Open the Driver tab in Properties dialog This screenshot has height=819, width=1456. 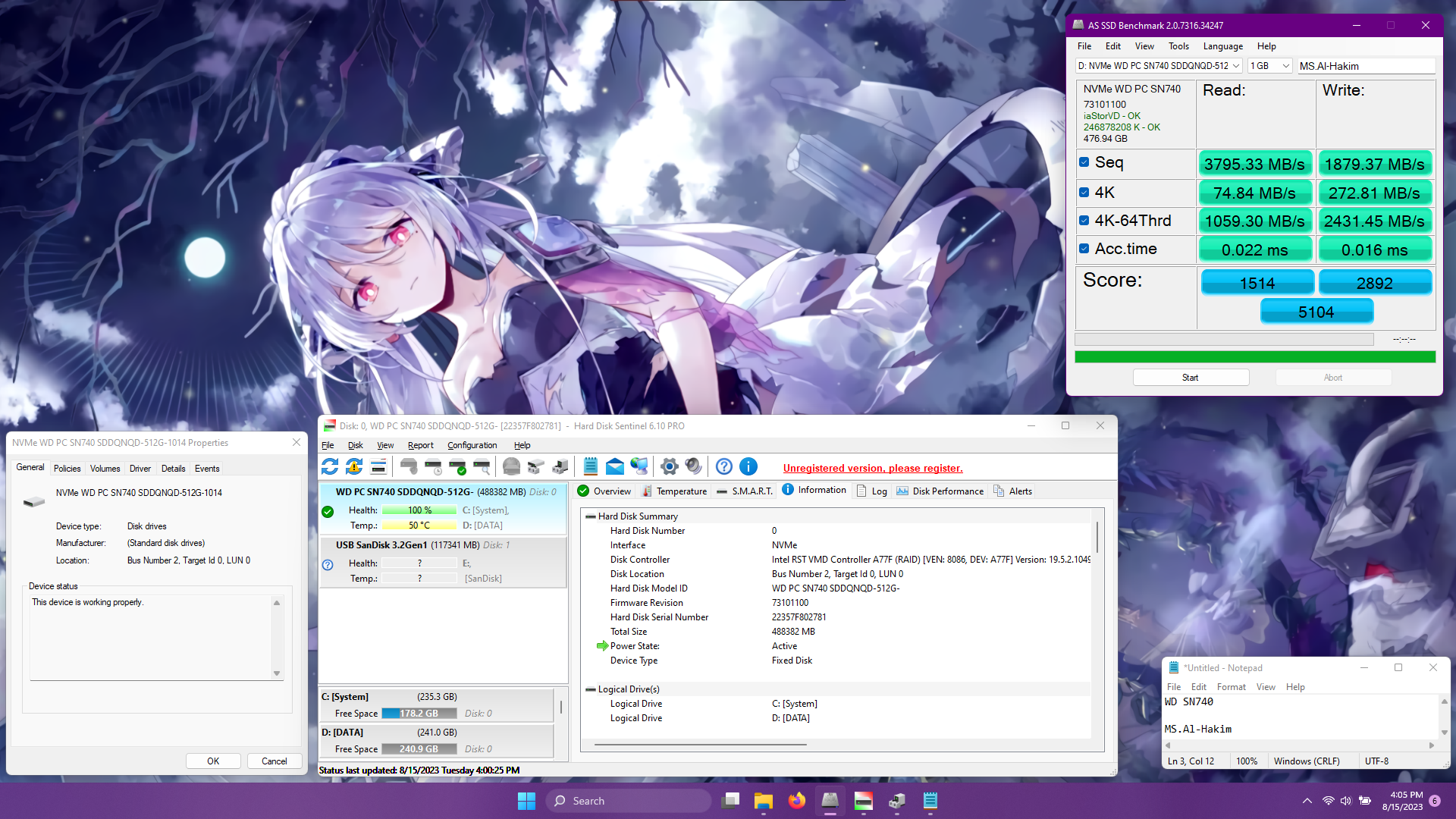click(x=140, y=469)
